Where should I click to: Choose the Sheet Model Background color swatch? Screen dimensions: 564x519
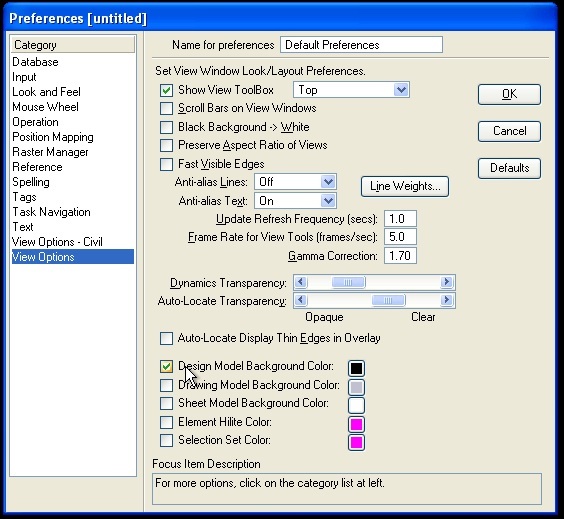(356, 405)
